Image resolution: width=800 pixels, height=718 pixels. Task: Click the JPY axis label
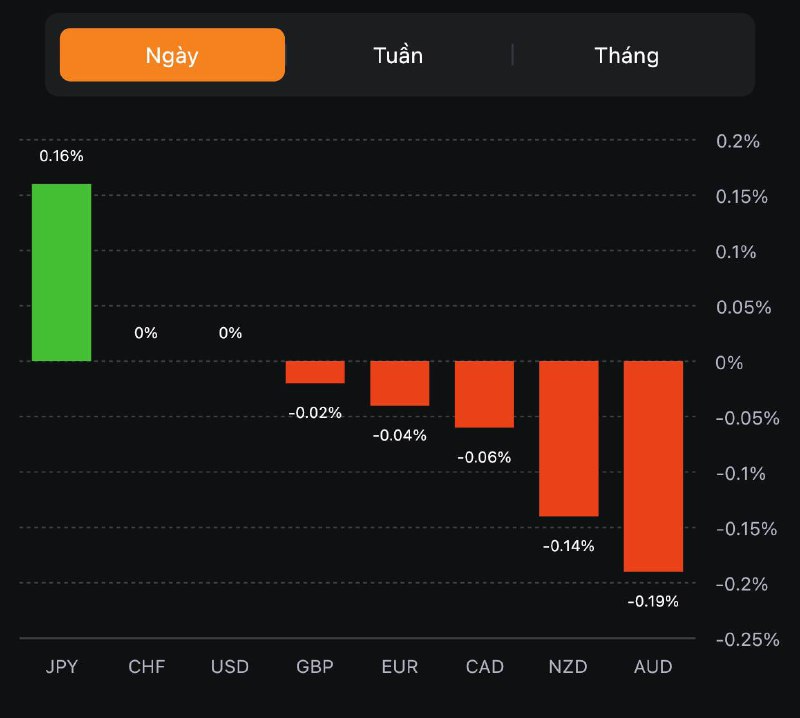[x=61, y=667]
